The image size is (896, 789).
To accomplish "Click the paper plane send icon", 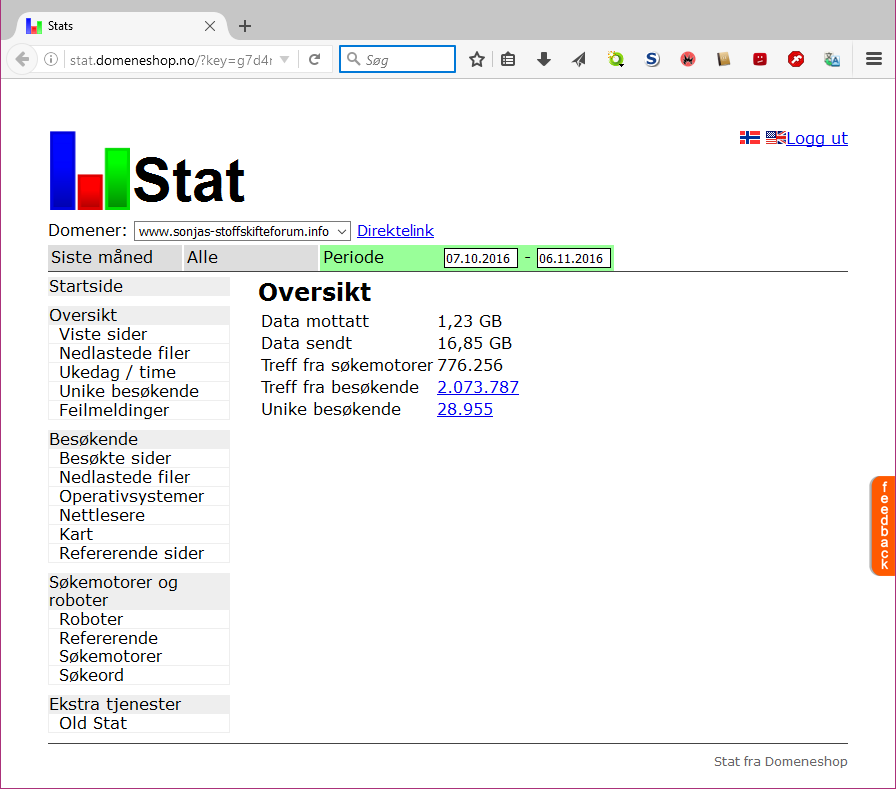I will pos(579,59).
